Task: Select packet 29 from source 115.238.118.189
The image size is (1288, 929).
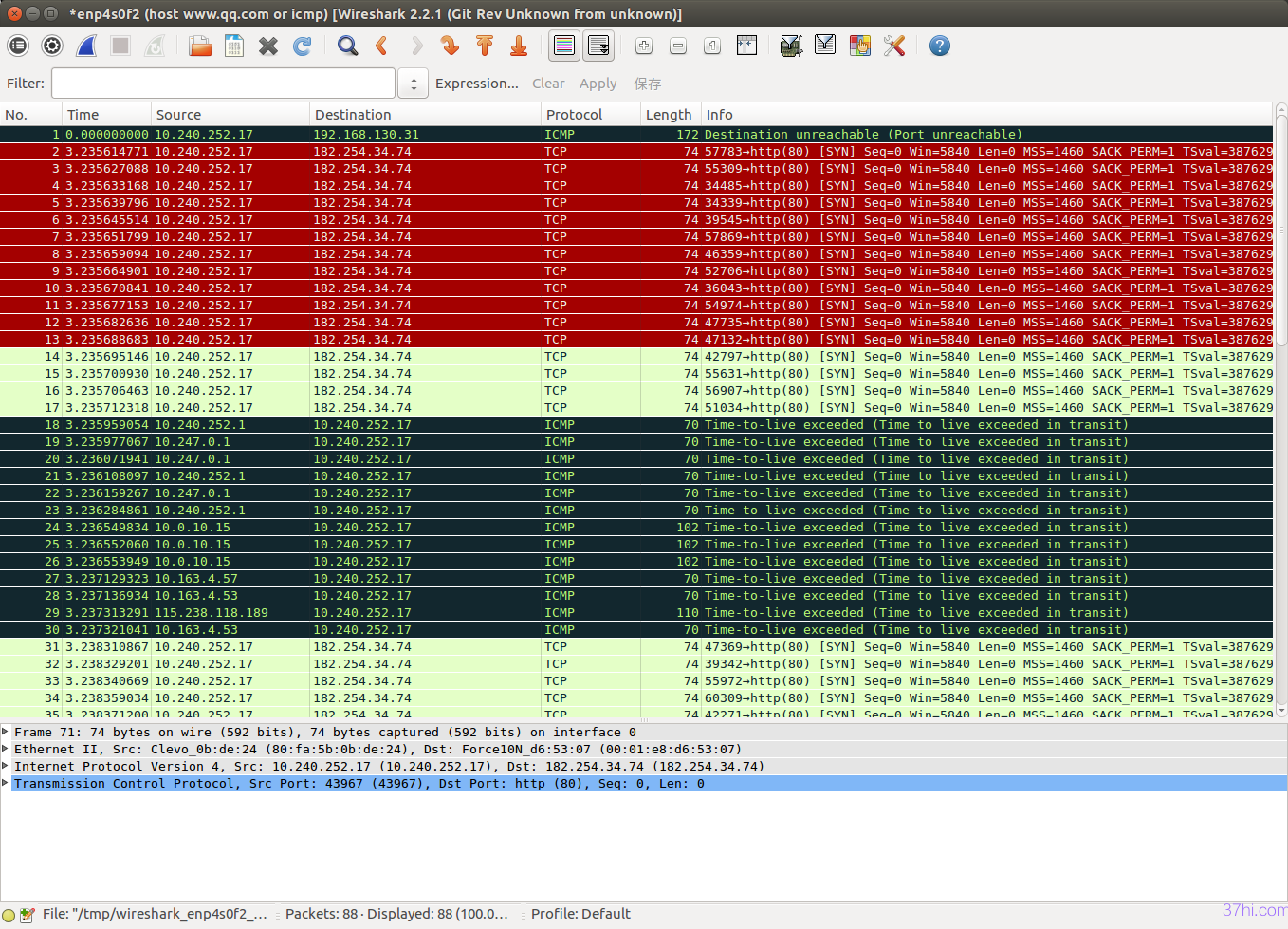Action: 636,613
